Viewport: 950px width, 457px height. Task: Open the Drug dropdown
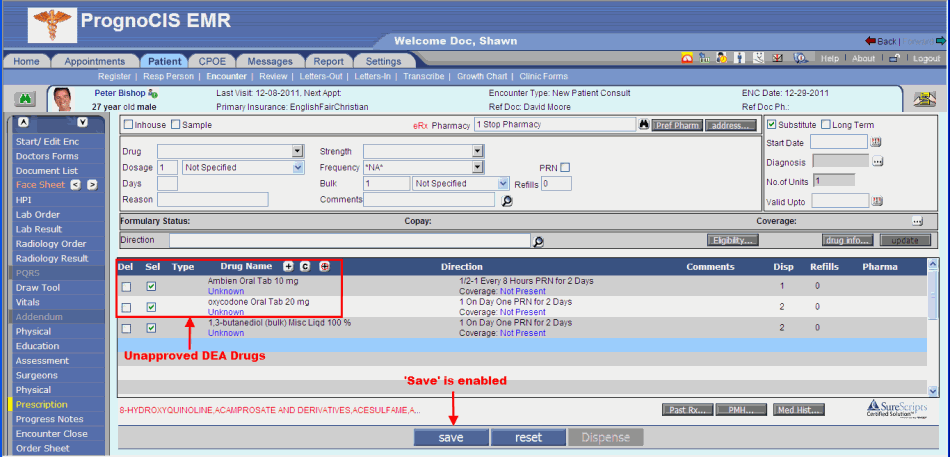[x=297, y=151]
